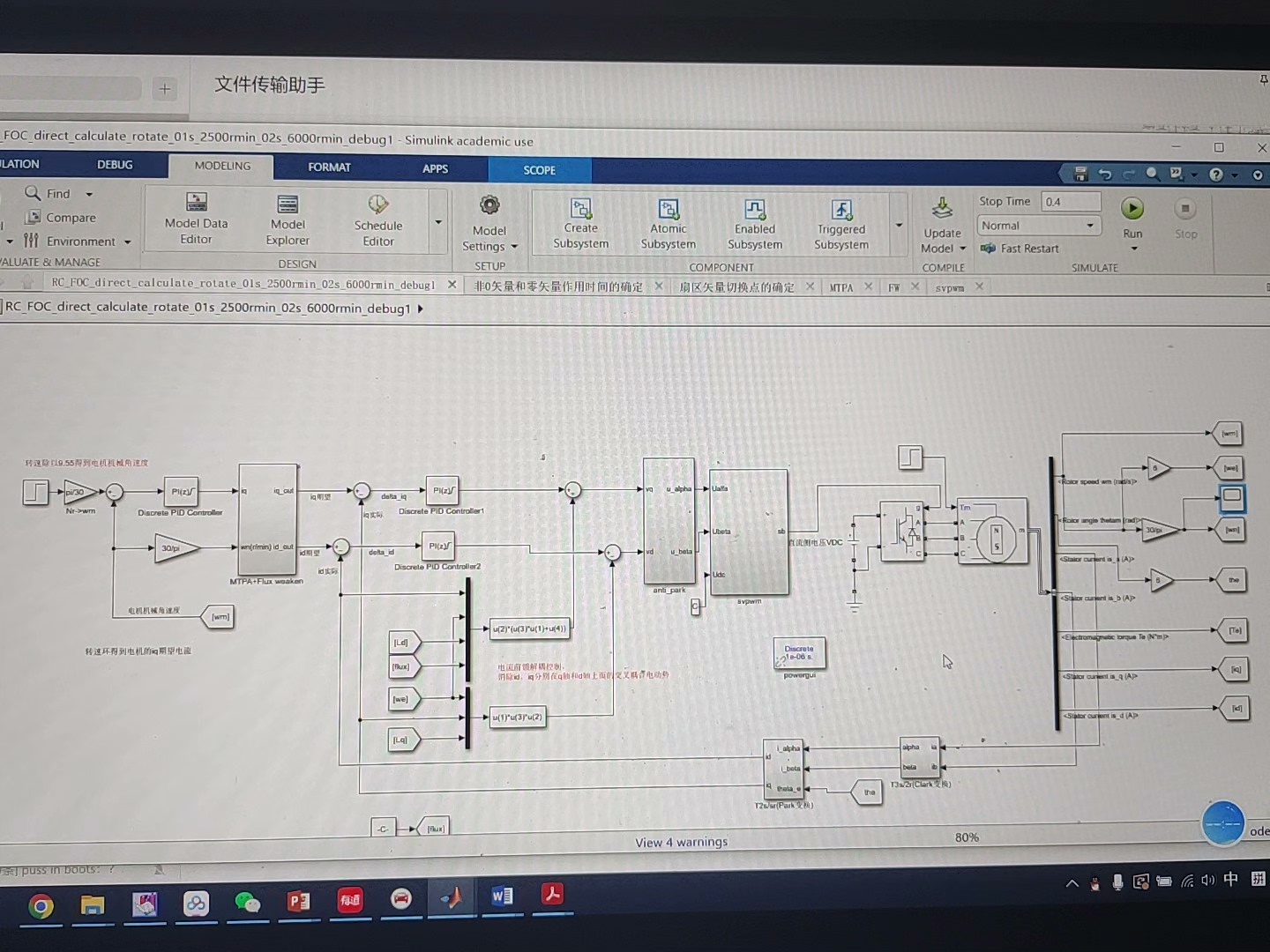Open Model Settings dropdown arrow

514,247
